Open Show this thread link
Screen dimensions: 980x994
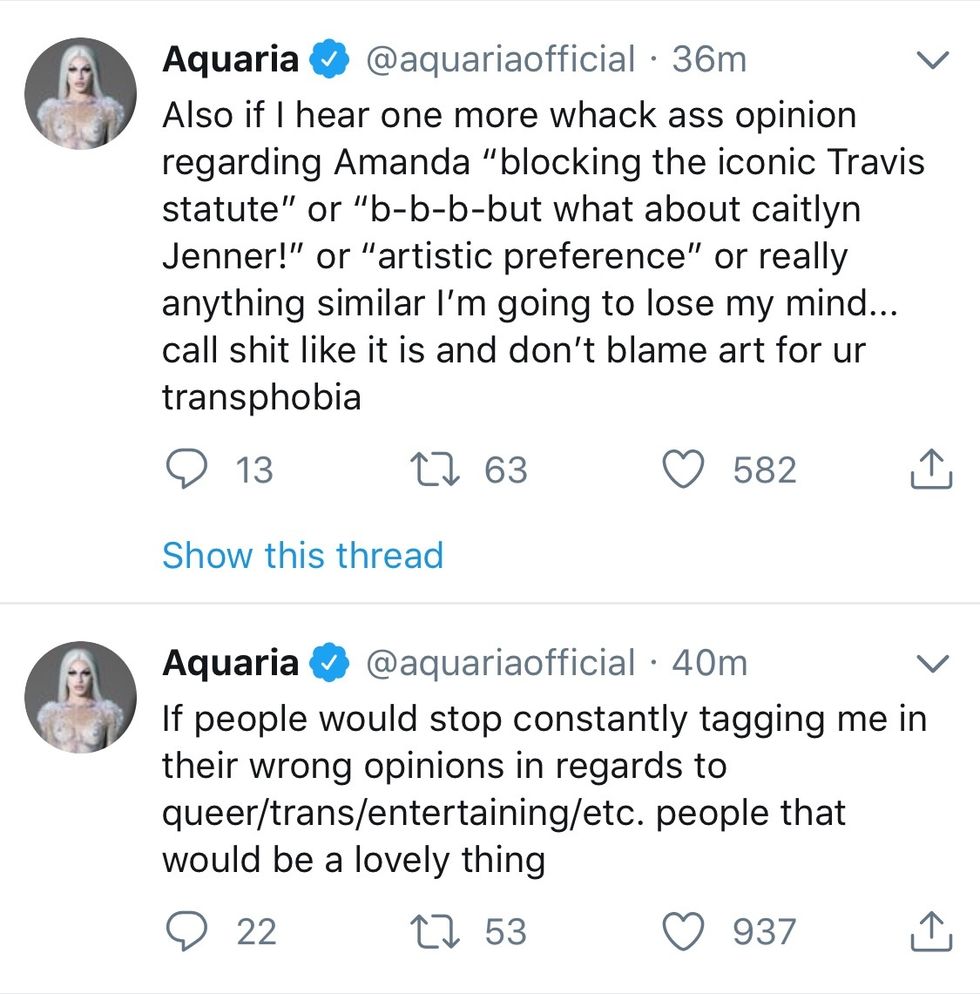[302, 555]
